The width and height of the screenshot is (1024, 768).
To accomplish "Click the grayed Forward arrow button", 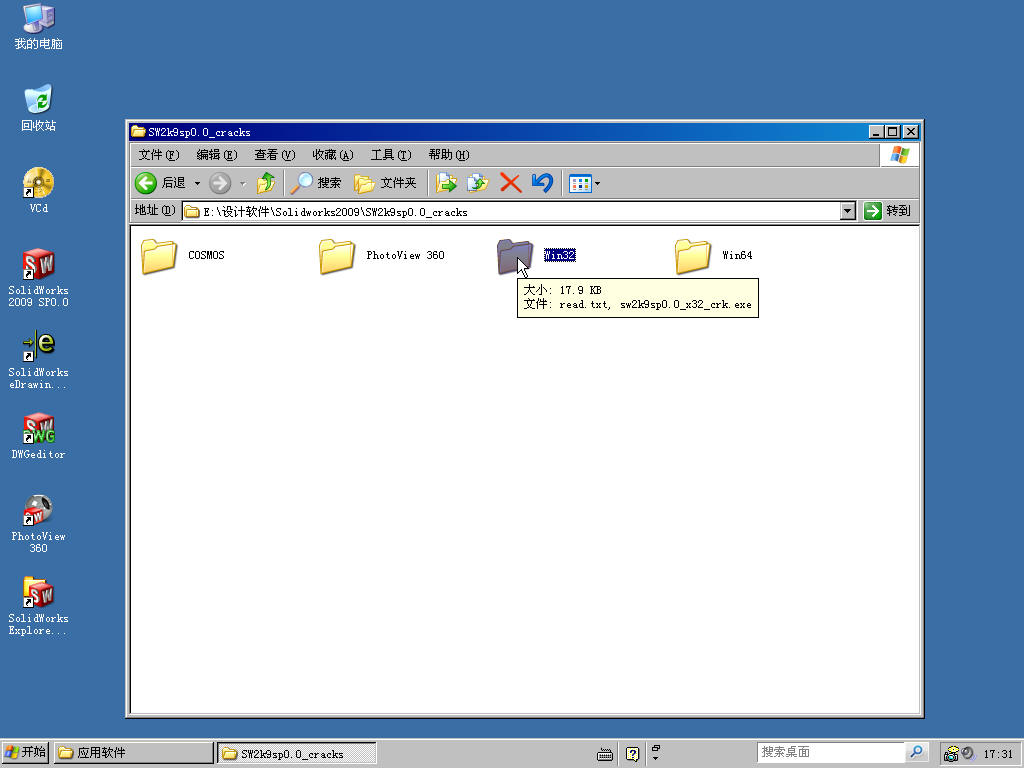I will (220, 183).
